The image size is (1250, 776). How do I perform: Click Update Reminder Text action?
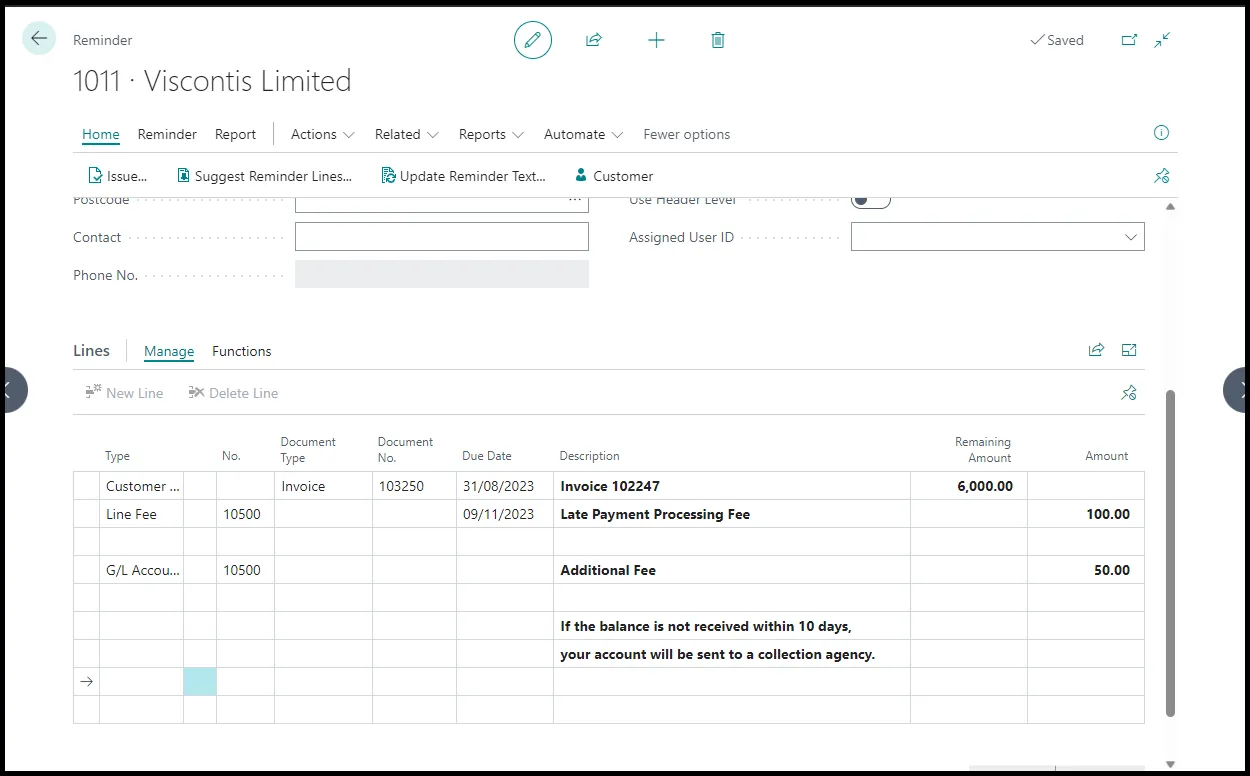pos(464,176)
